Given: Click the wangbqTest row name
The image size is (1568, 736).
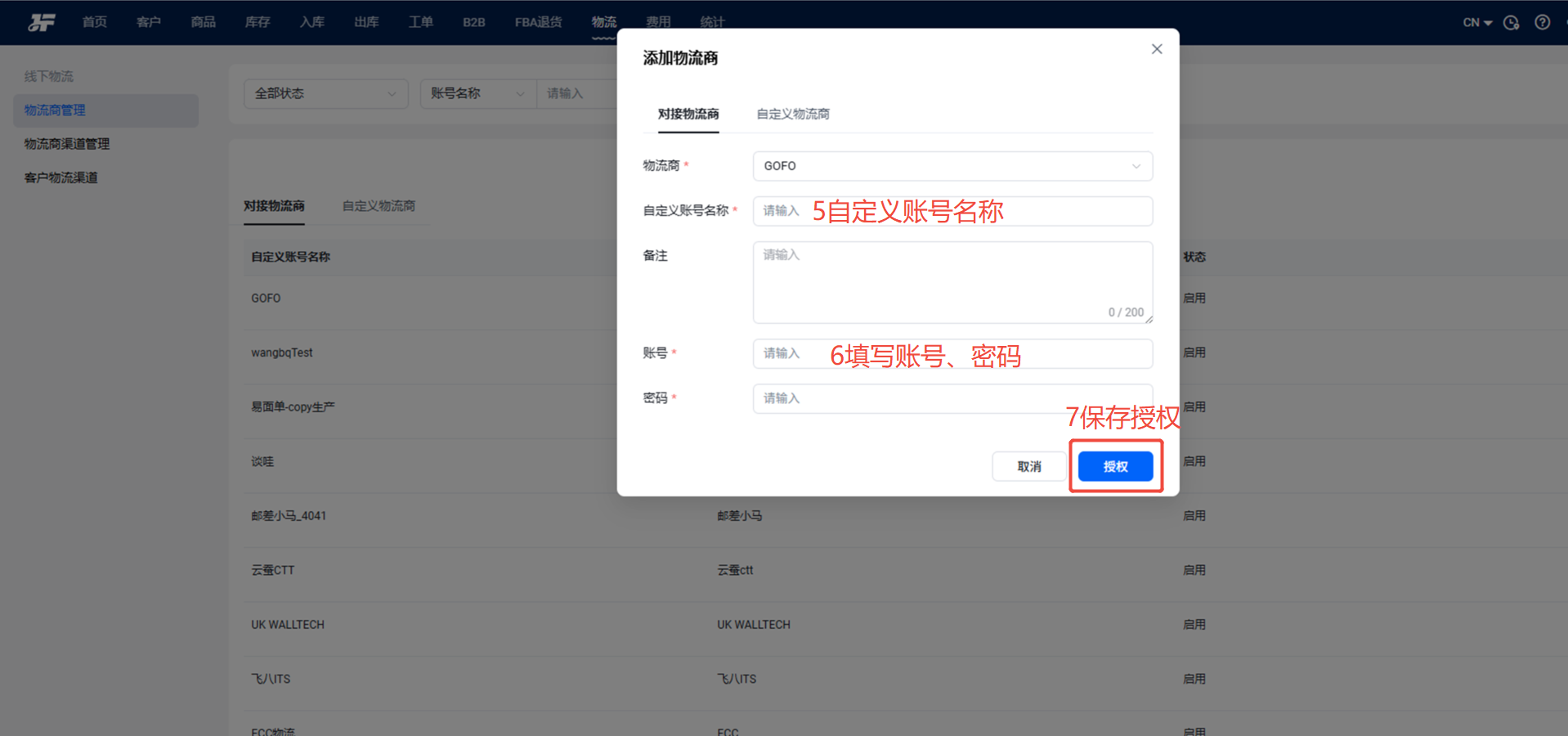Looking at the screenshot, I should (282, 352).
